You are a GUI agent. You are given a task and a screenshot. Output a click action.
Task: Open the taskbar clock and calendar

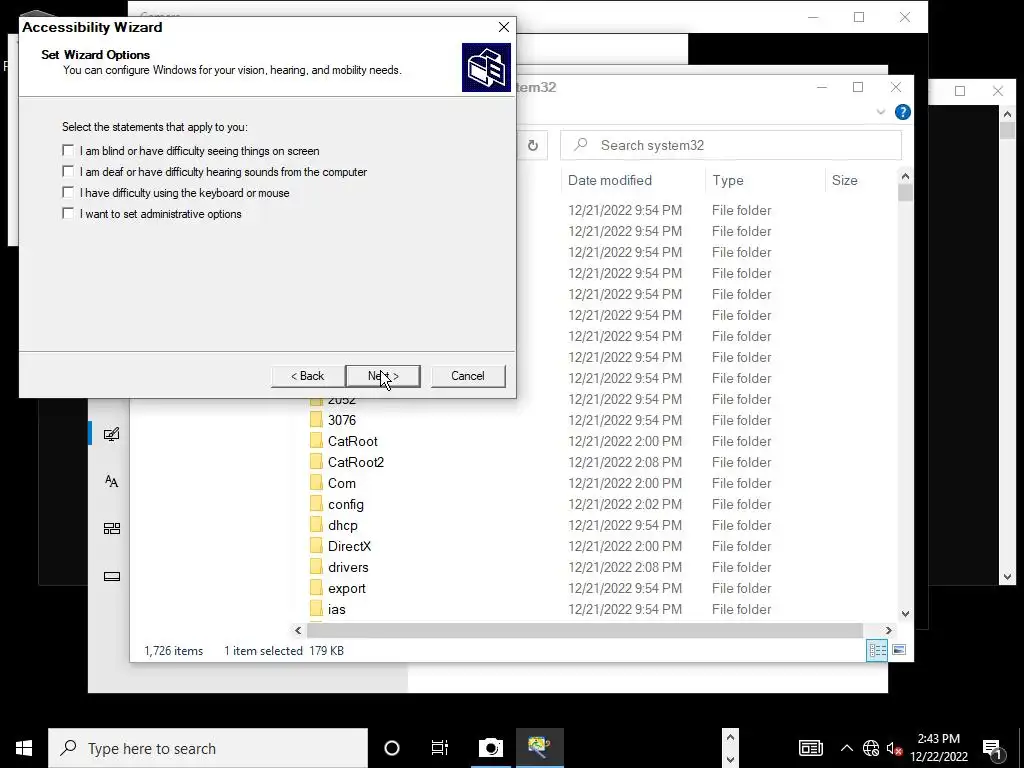pyautogui.click(x=938, y=748)
